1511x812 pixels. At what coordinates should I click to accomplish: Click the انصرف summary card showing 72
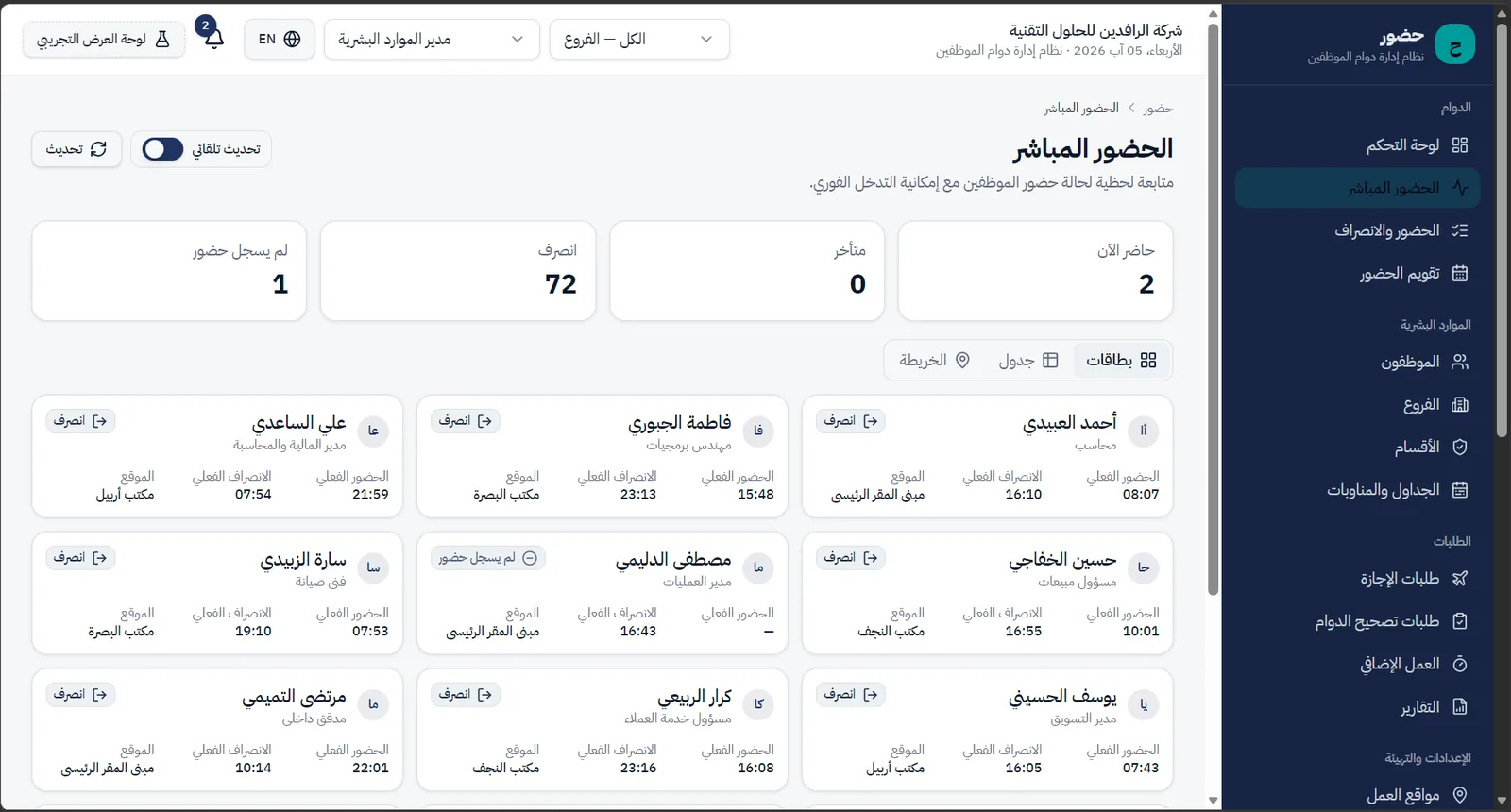pos(458,271)
